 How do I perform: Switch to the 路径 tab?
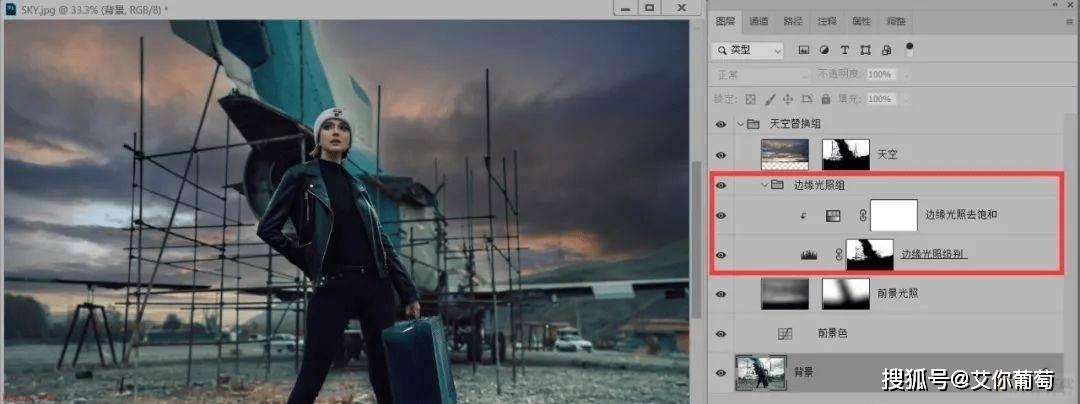click(793, 21)
